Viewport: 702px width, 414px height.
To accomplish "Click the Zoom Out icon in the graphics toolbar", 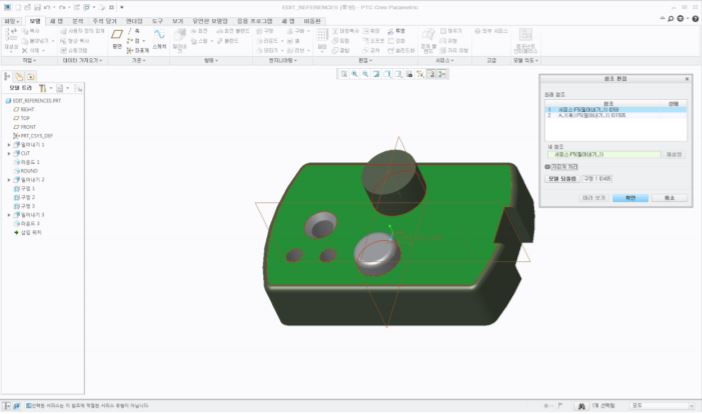I will click(365, 74).
